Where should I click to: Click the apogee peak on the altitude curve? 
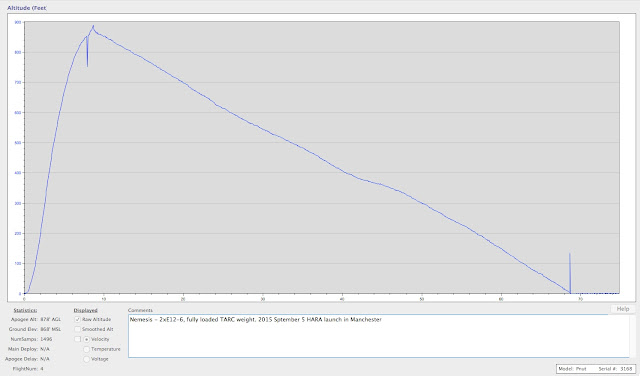tap(93, 26)
